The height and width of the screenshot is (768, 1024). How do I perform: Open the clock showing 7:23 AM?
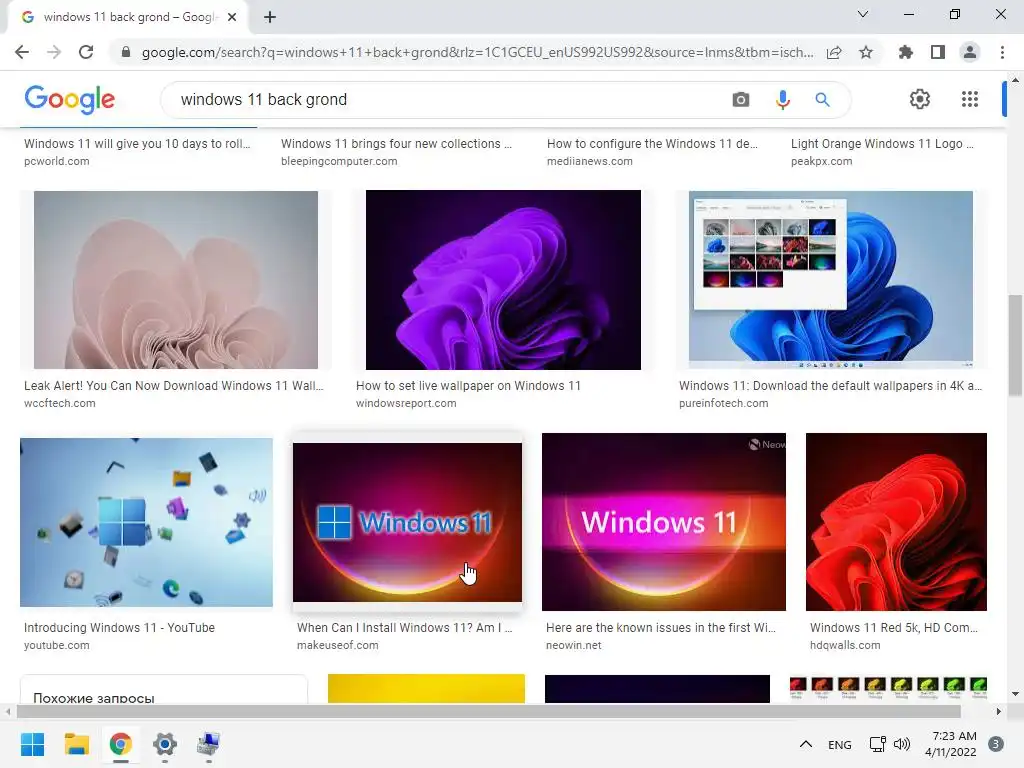951,744
